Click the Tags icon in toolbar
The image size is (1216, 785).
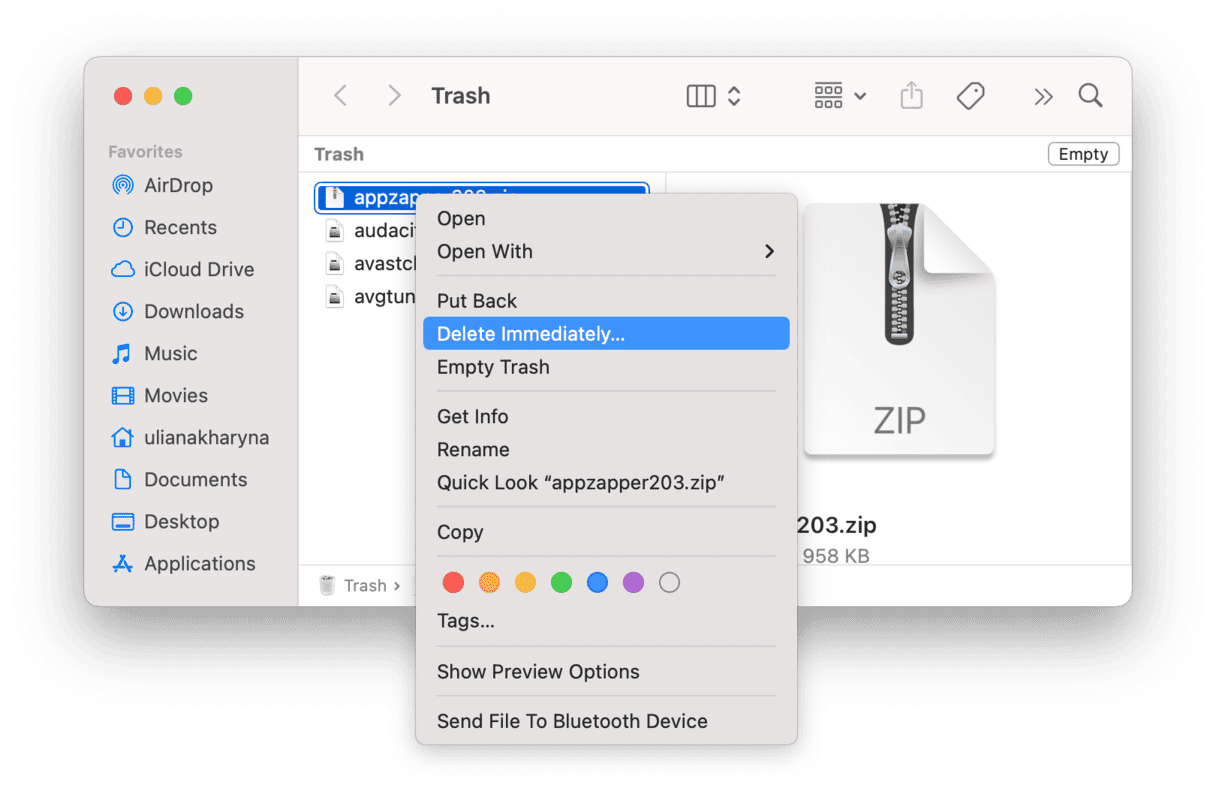pyautogui.click(x=970, y=96)
